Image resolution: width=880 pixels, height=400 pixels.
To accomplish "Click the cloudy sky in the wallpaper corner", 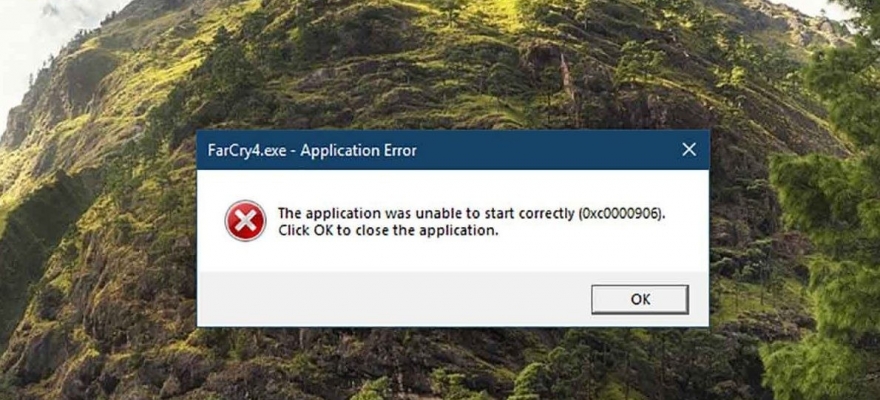I will 28,34.
